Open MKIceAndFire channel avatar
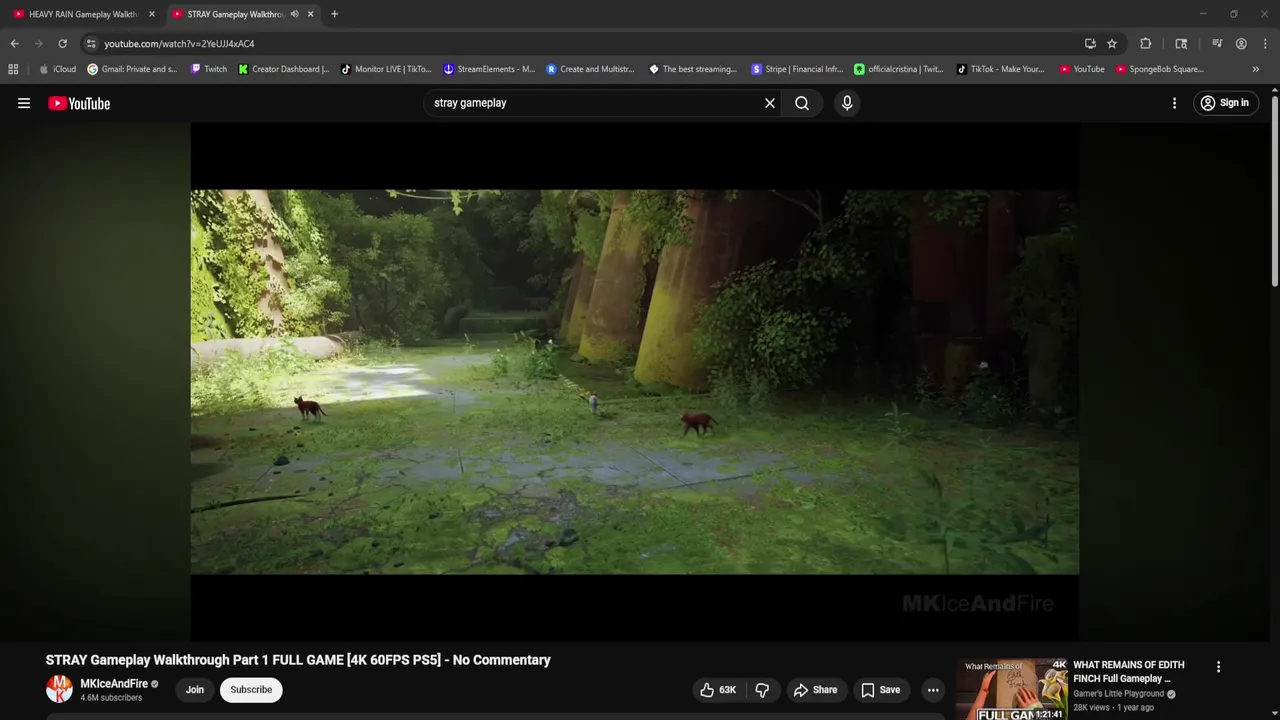 coord(59,689)
